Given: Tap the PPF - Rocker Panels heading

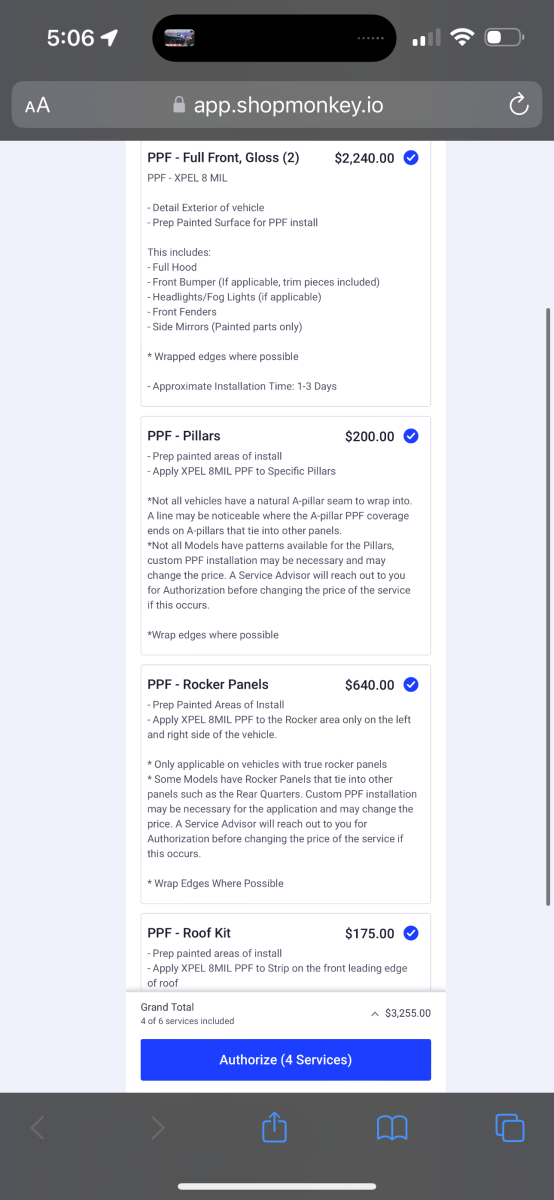Looking at the screenshot, I should coord(208,685).
